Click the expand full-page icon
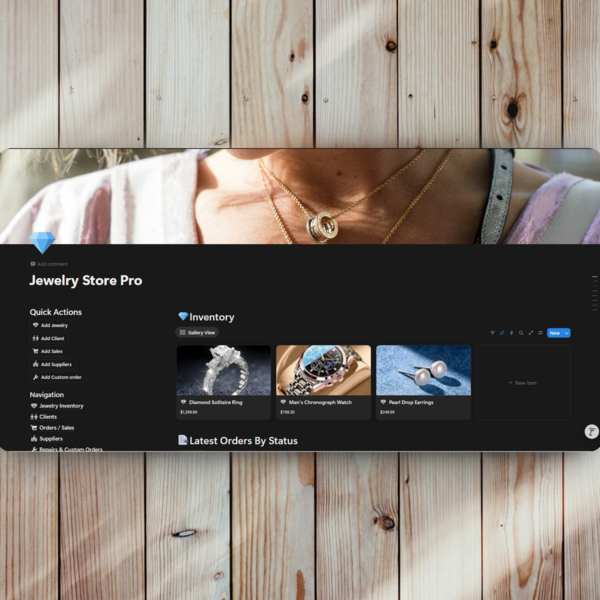The width and height of the screenshot is (600, 600). 531,333
